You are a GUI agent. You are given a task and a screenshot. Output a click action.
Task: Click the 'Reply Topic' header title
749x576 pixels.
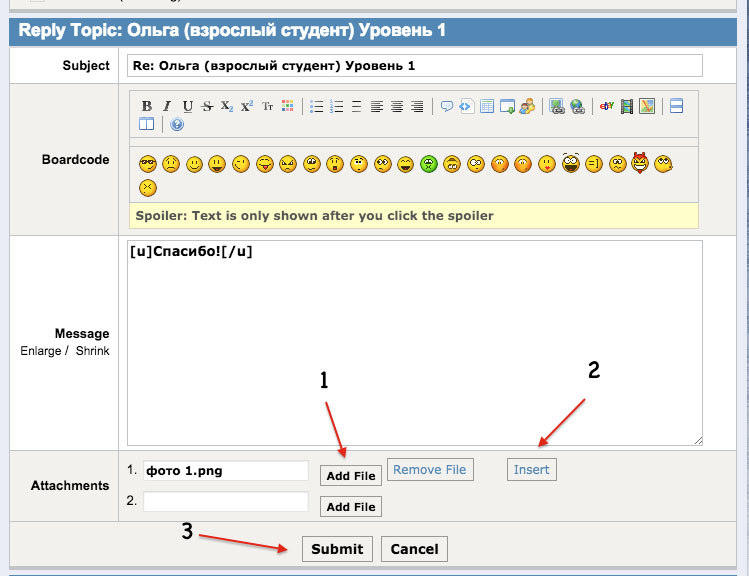click(x=232, y=30)
